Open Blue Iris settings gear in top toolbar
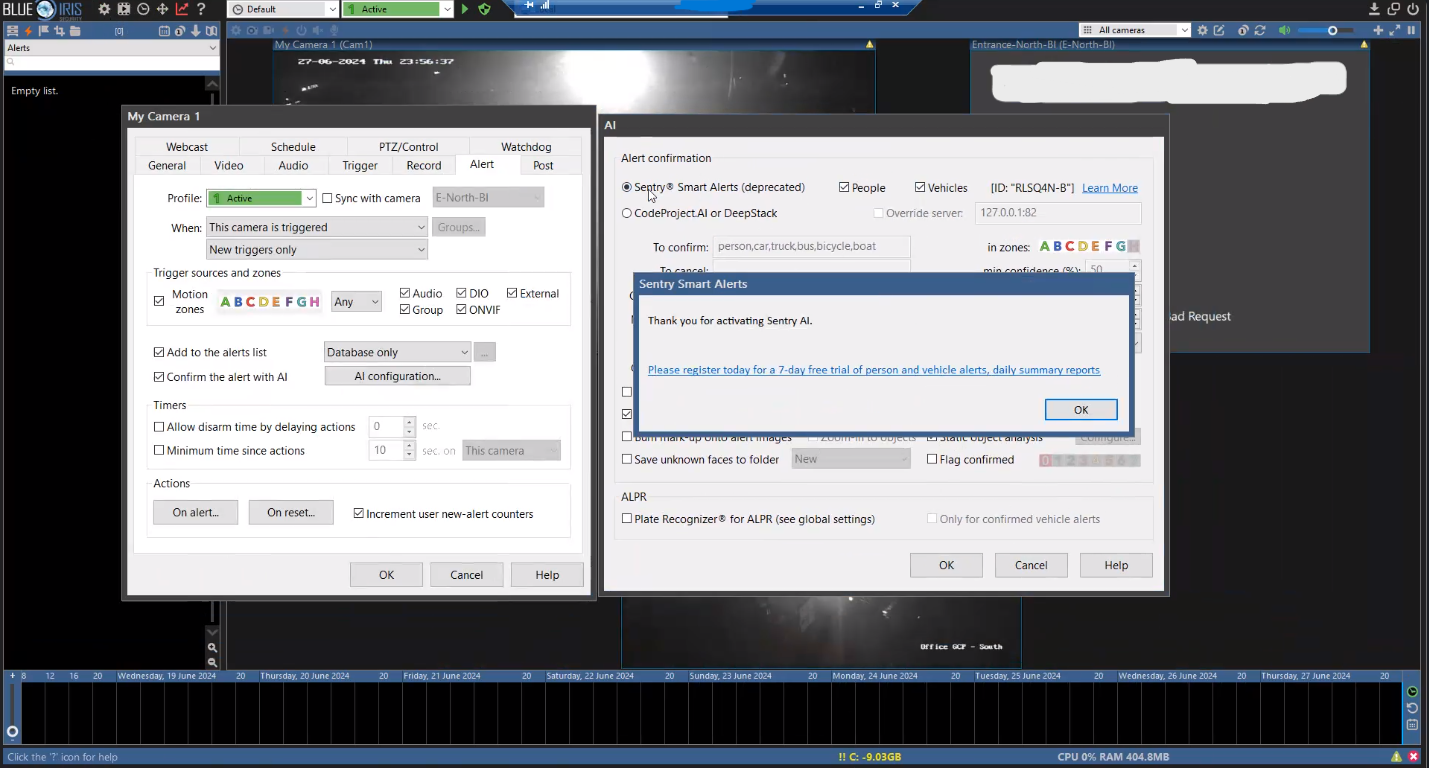The width and height of the screenshot is (1429, 768). point(104,9)
